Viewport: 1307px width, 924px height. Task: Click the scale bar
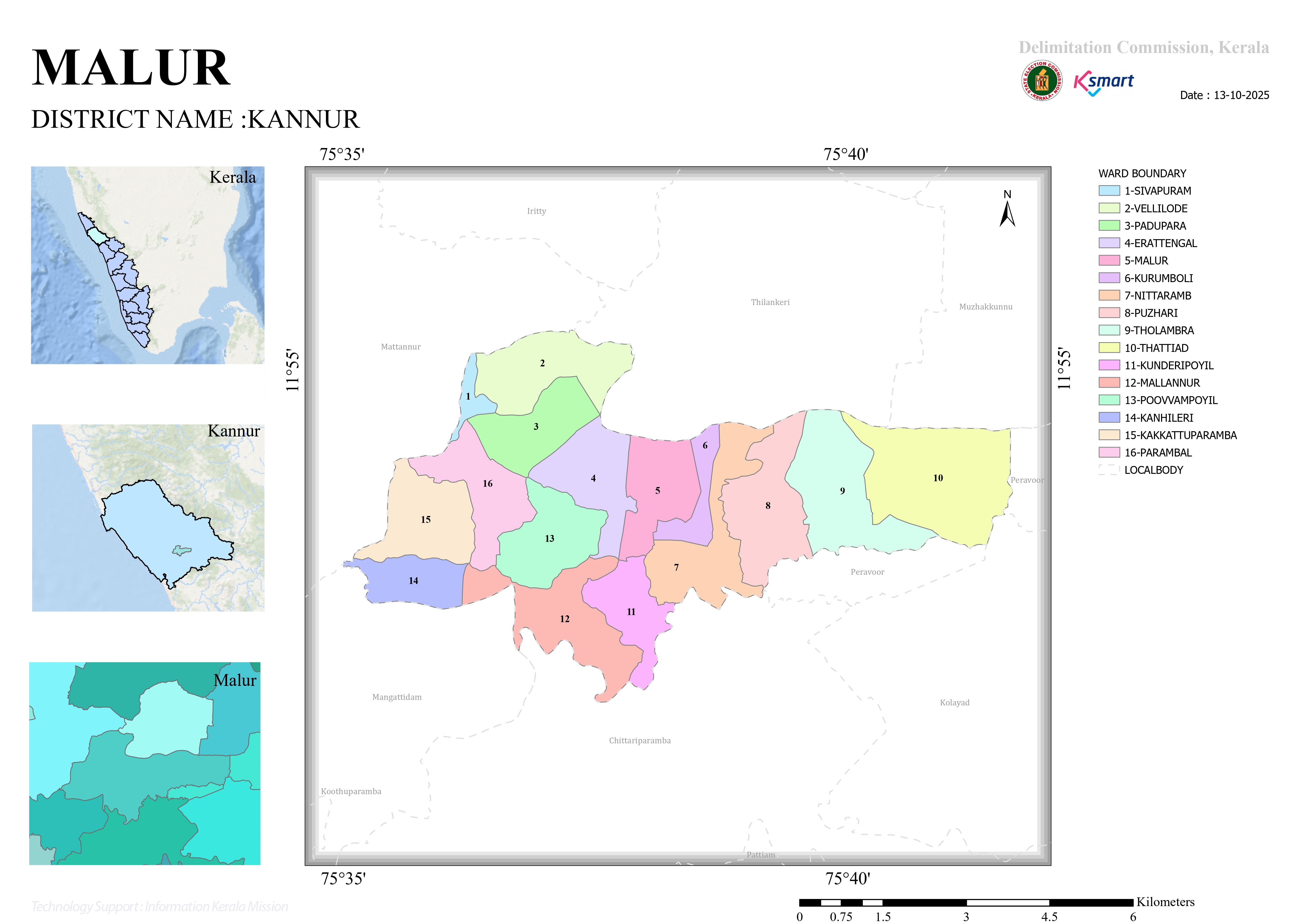pos(966,902)
